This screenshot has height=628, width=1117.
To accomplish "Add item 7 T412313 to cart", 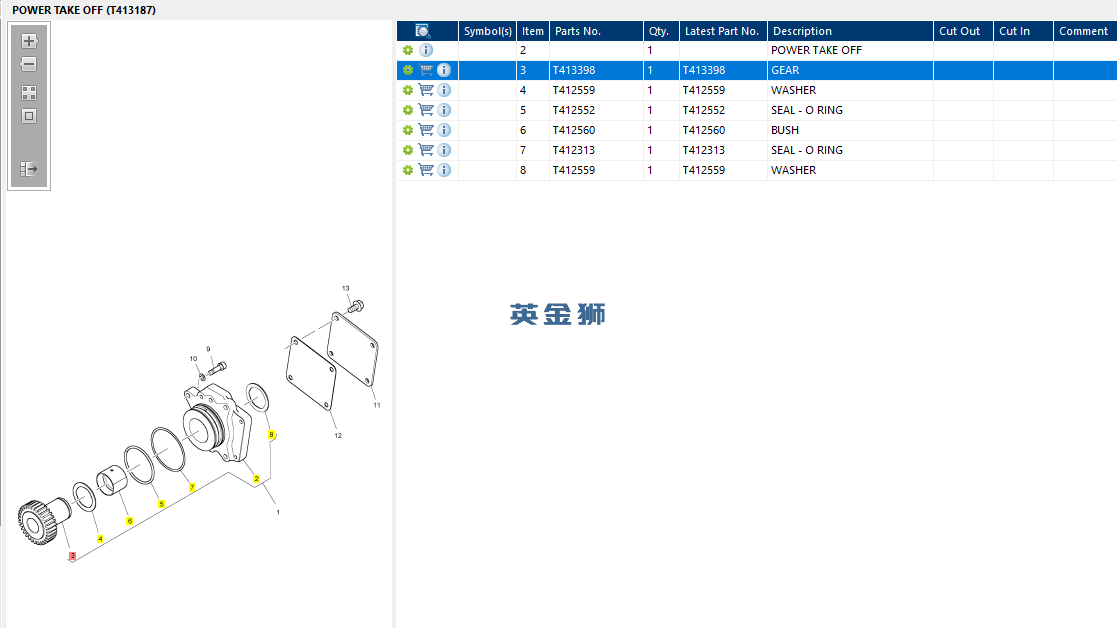I will click(x=426, y=150).
